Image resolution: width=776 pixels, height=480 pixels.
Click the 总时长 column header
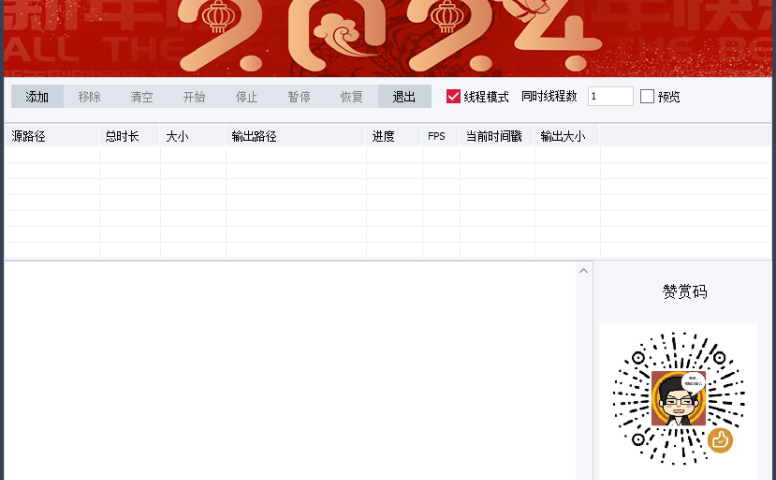coord(130,136)
